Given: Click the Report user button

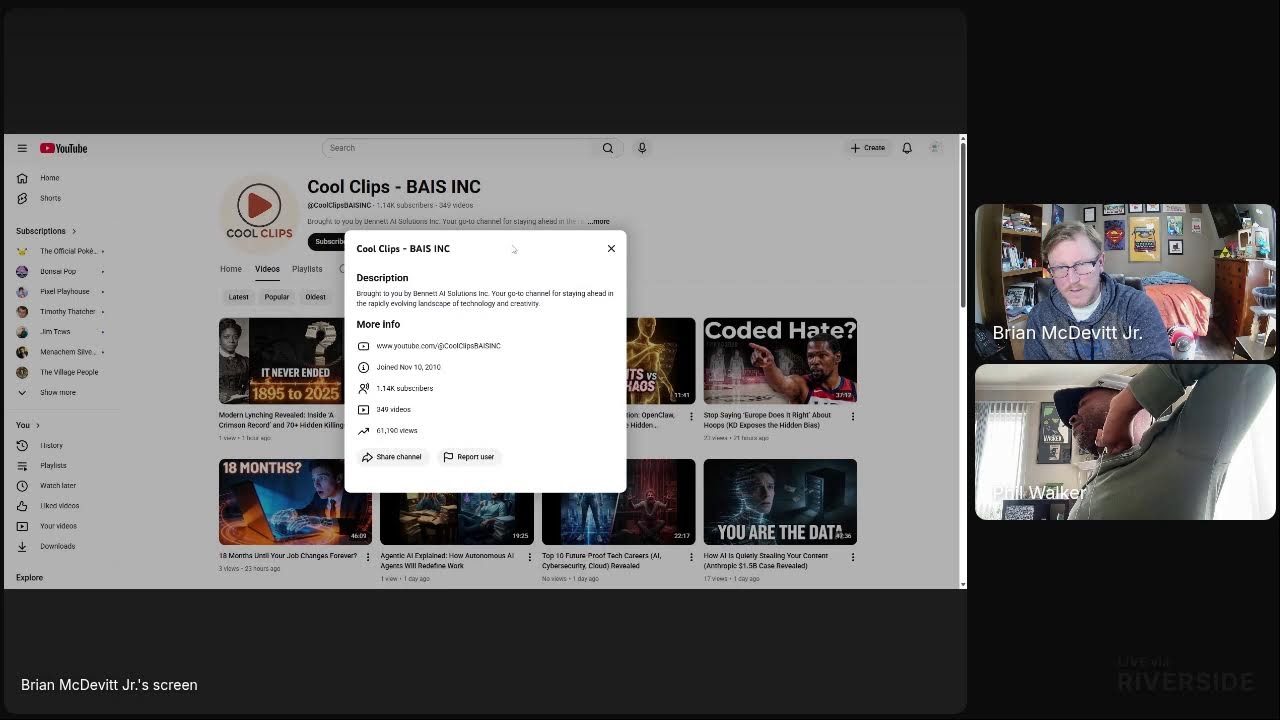Looking at the screenshot, I should pos(469,457).
